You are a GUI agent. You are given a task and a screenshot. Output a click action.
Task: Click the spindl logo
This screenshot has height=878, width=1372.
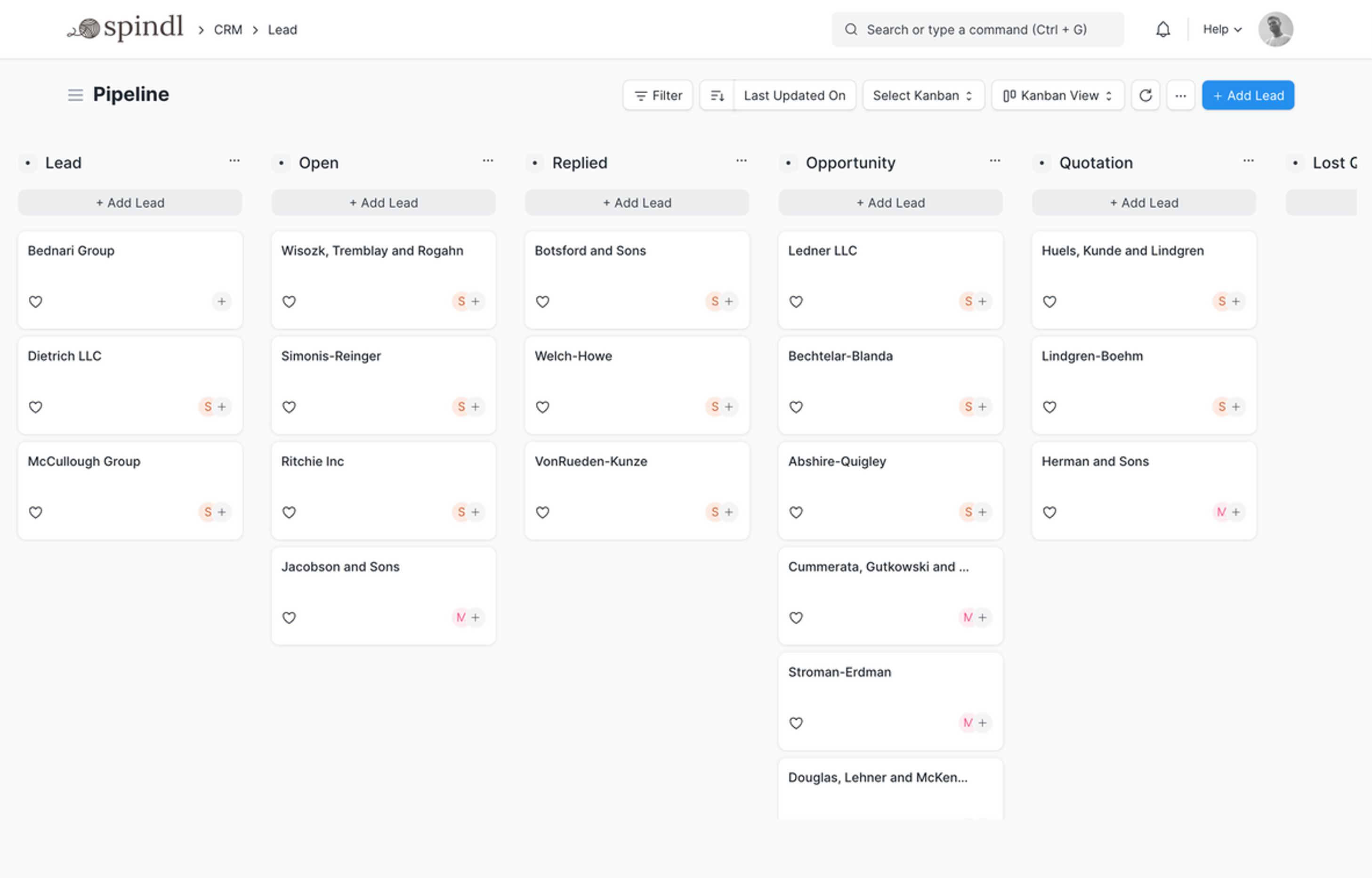(125, 28)
